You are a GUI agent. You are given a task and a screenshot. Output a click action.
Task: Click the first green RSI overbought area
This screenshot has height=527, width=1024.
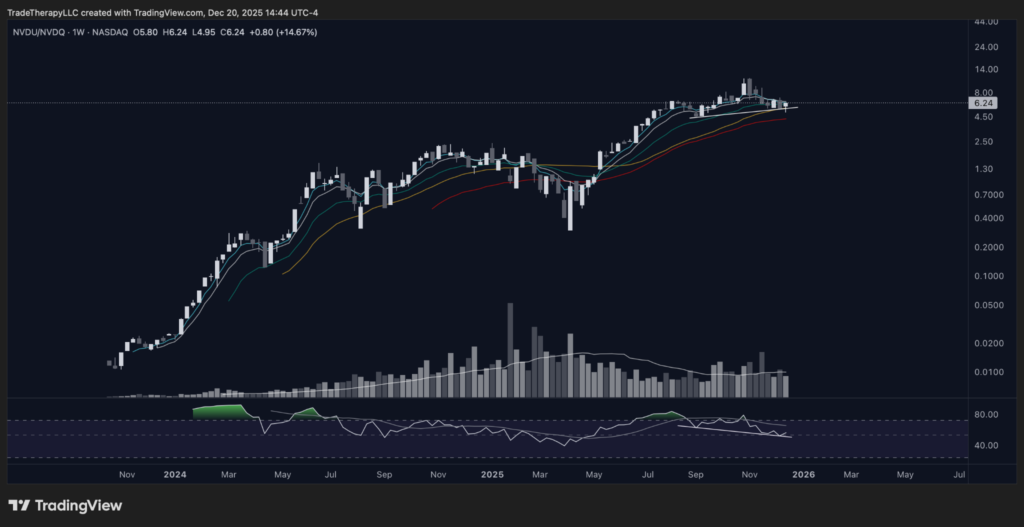(x=220, y=411)
